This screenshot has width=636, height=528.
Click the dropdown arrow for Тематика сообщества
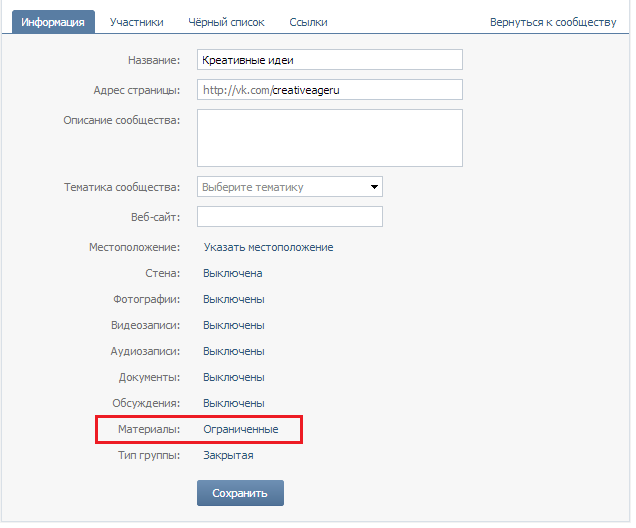tap(374, 187)
